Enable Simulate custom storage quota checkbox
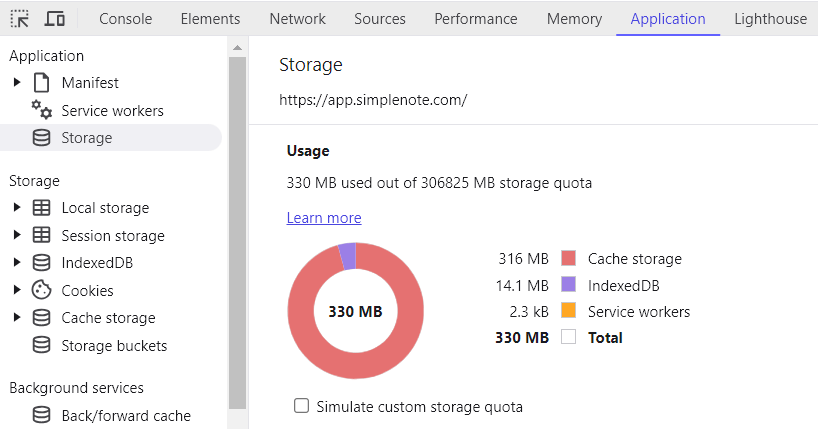 tap(301, 406)
